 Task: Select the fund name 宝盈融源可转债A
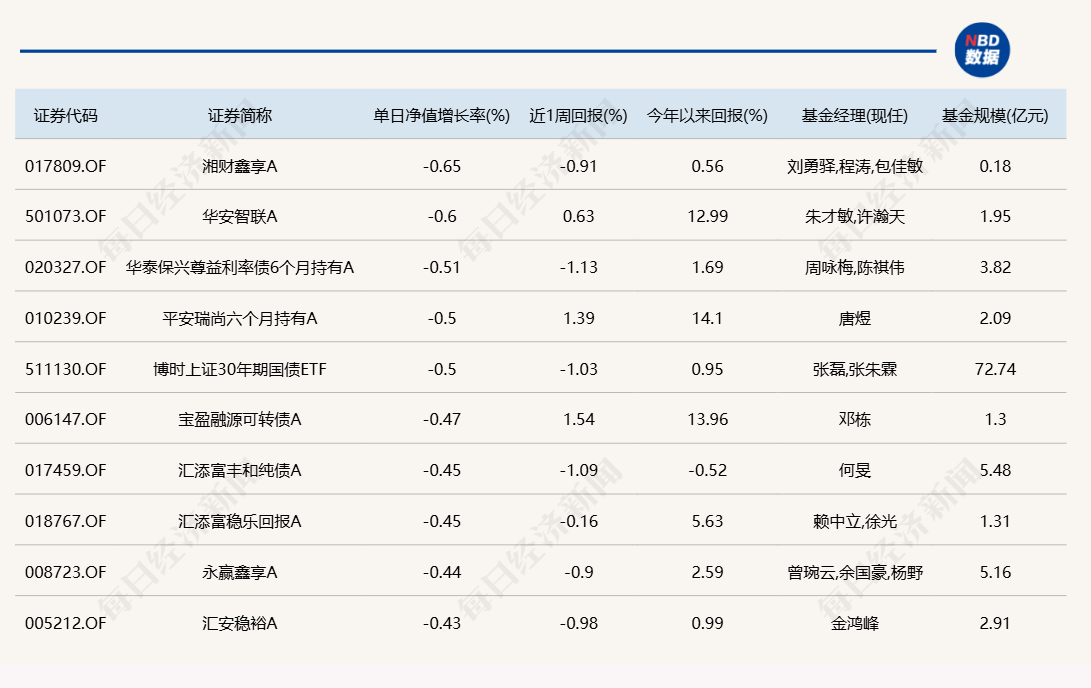click(x=239, y=419)
